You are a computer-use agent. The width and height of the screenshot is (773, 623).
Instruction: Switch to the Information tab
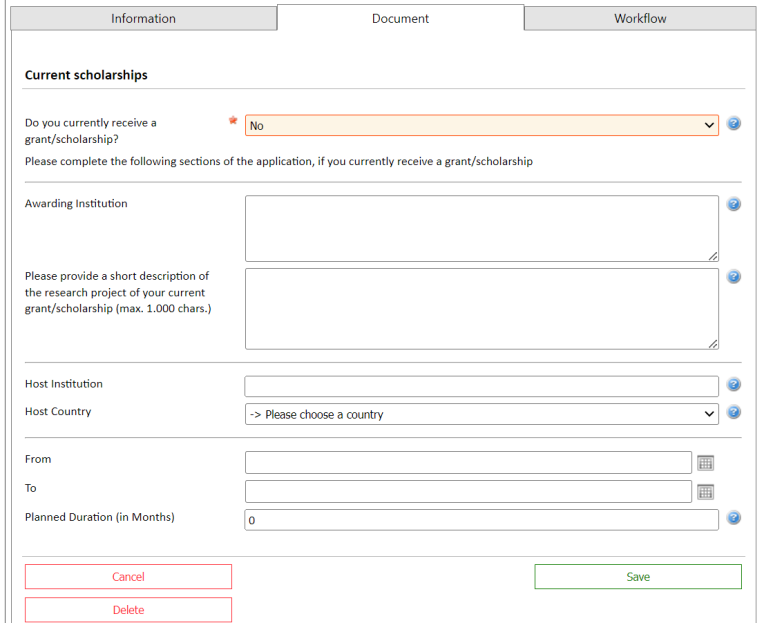coord(143,19)
